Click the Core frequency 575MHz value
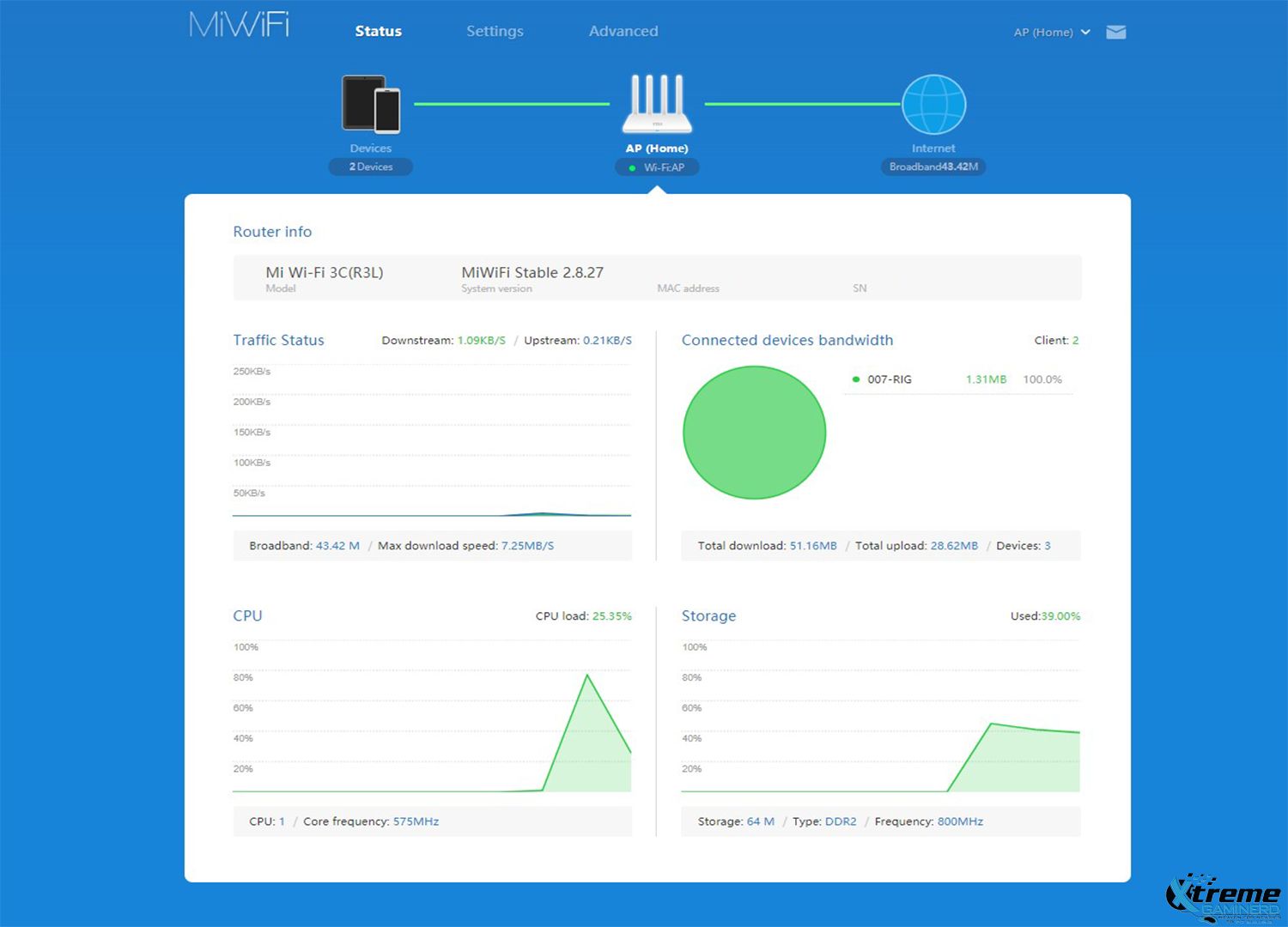This screenshot has height=927, width=1288. click(x=416, y=821)
